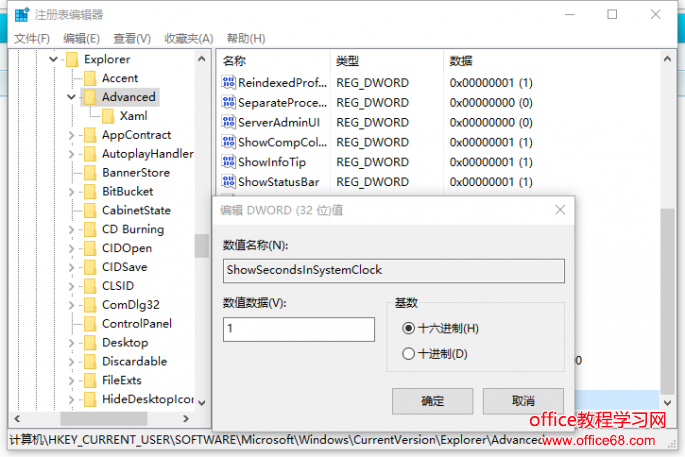The image size is (685, 457).
Task: Click the Registry Editor app icon in title bar
Action: pyautogui.click(x=21, y=14)
